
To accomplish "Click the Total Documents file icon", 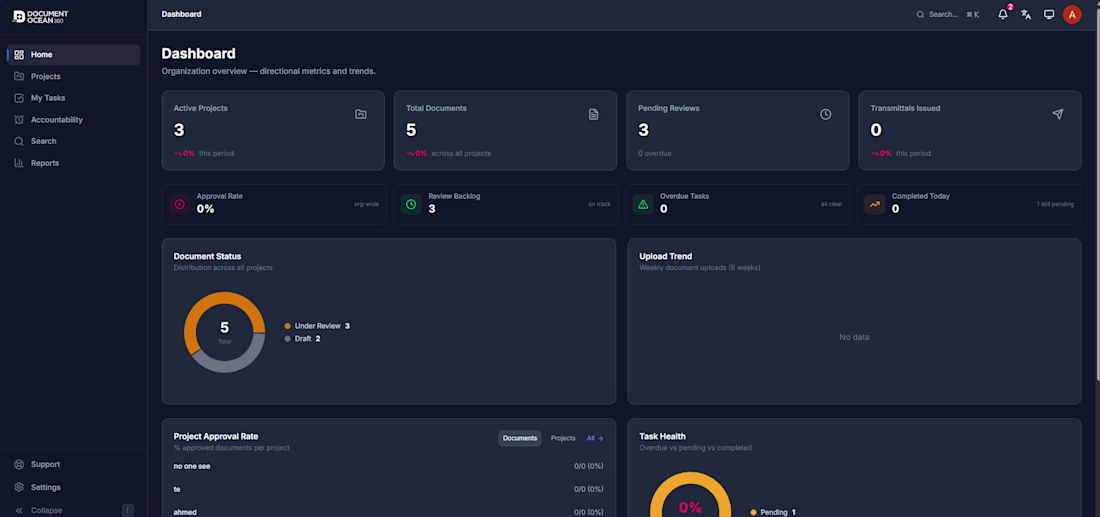I will coord(593,114).
